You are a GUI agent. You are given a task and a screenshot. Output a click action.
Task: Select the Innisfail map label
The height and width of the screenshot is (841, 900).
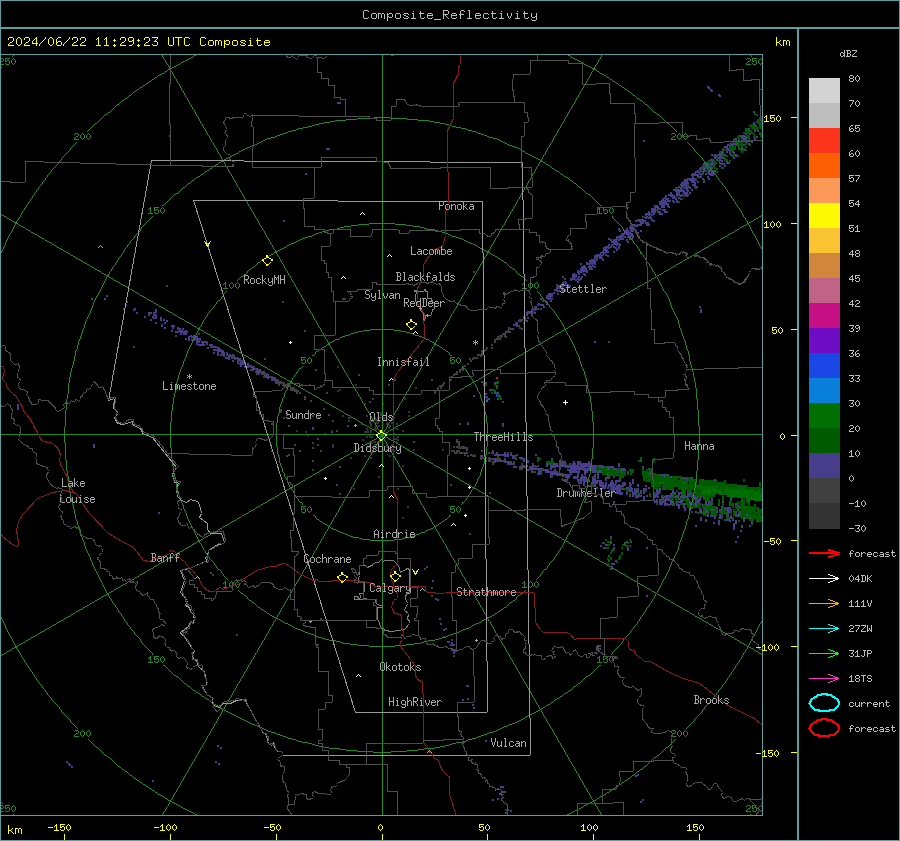click(403, 362)
